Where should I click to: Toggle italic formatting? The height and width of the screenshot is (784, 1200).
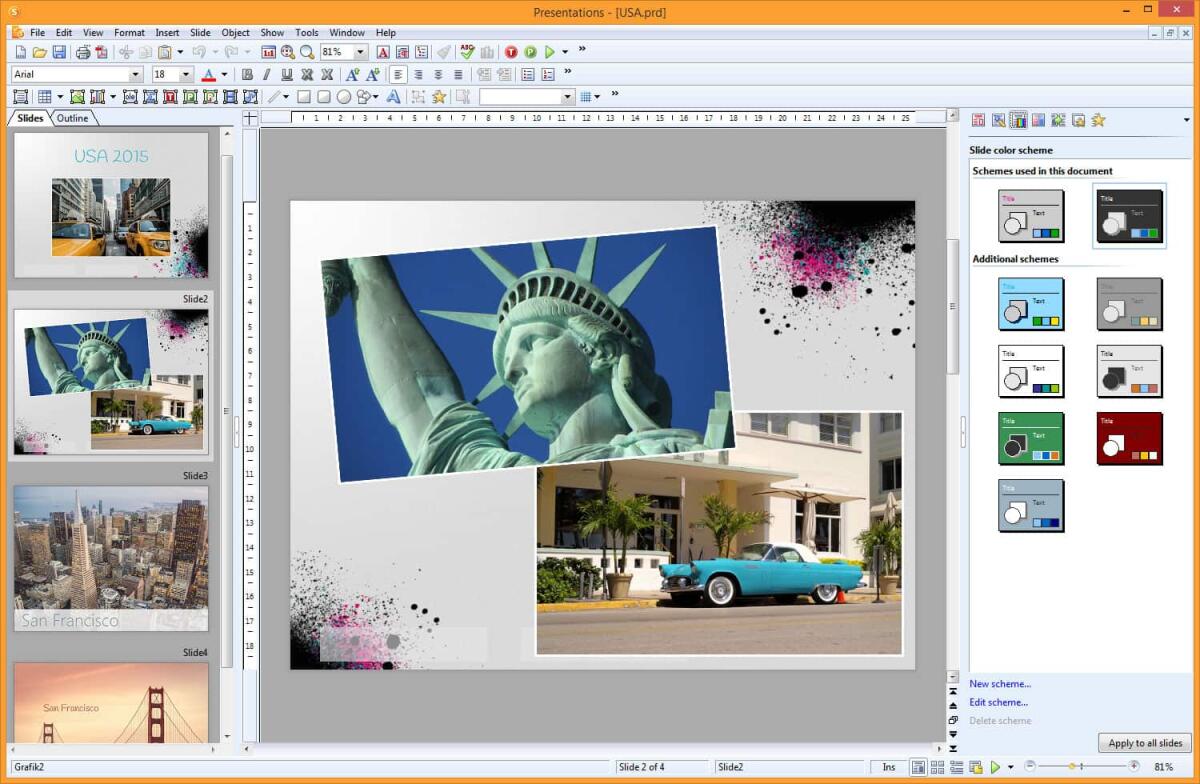[x=267, y=74]
